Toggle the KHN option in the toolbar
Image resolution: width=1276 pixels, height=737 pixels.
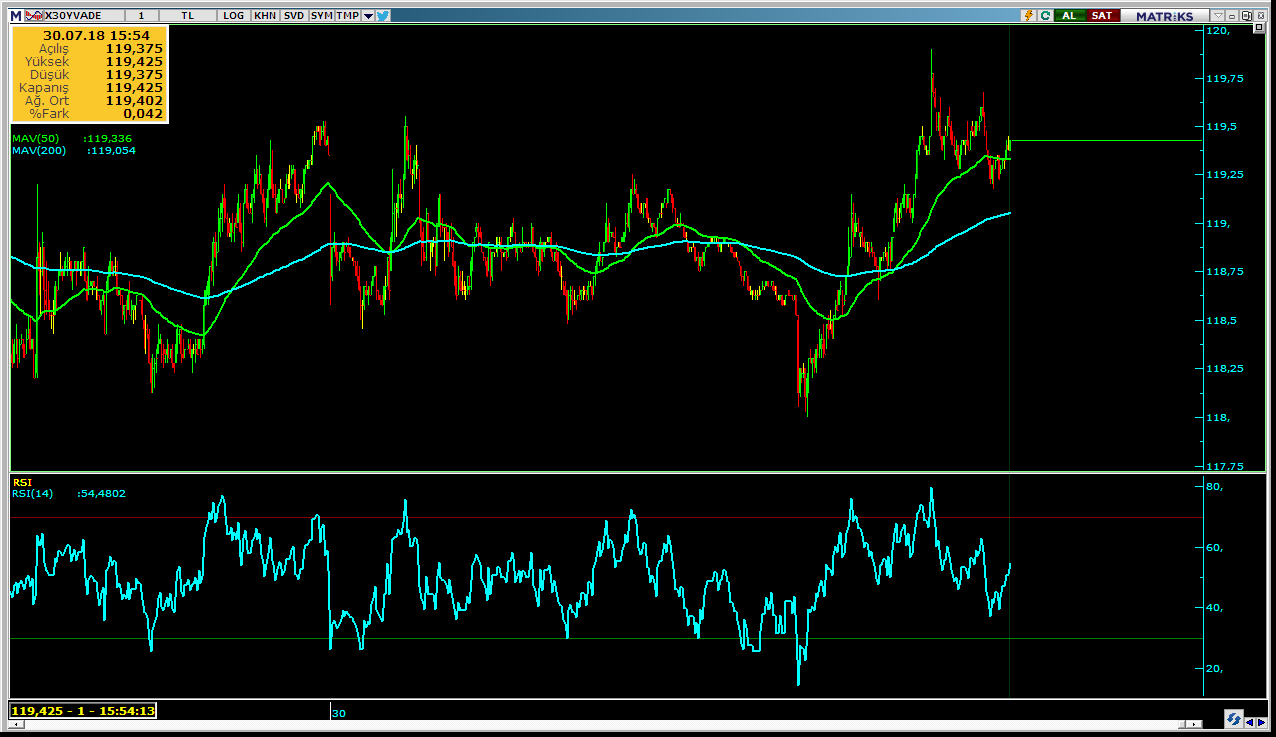[265, 16]
